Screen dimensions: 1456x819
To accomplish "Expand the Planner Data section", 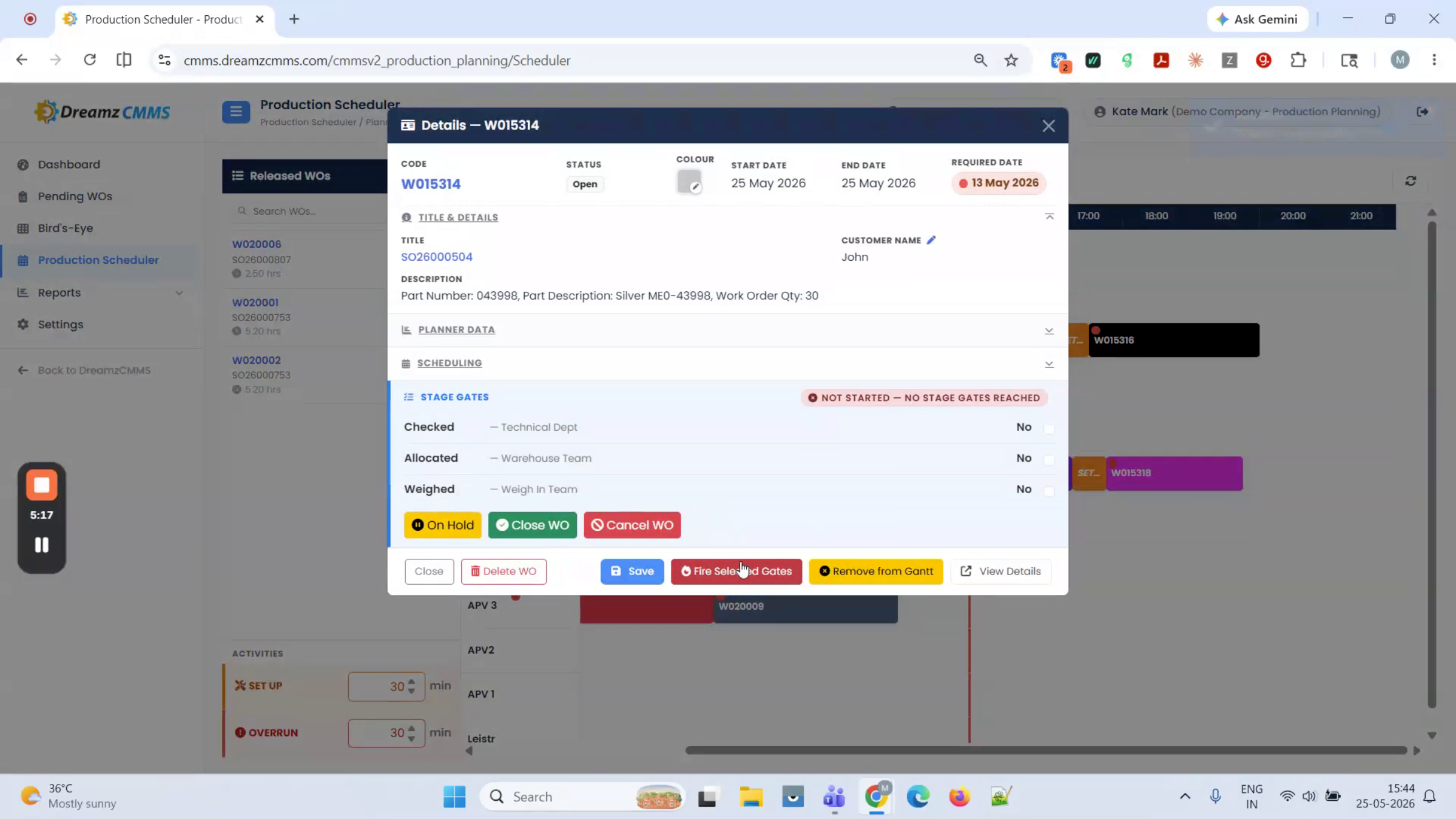I will coord(1049,331).
